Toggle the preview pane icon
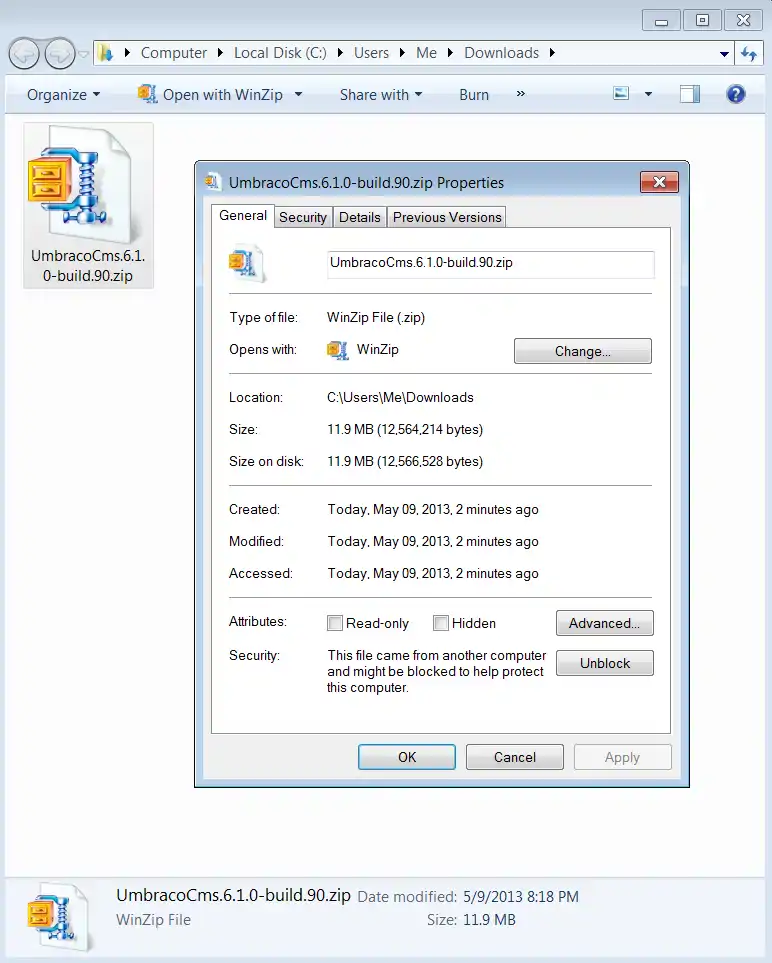The height and width of the screenshot is (963, 772). 690,94
